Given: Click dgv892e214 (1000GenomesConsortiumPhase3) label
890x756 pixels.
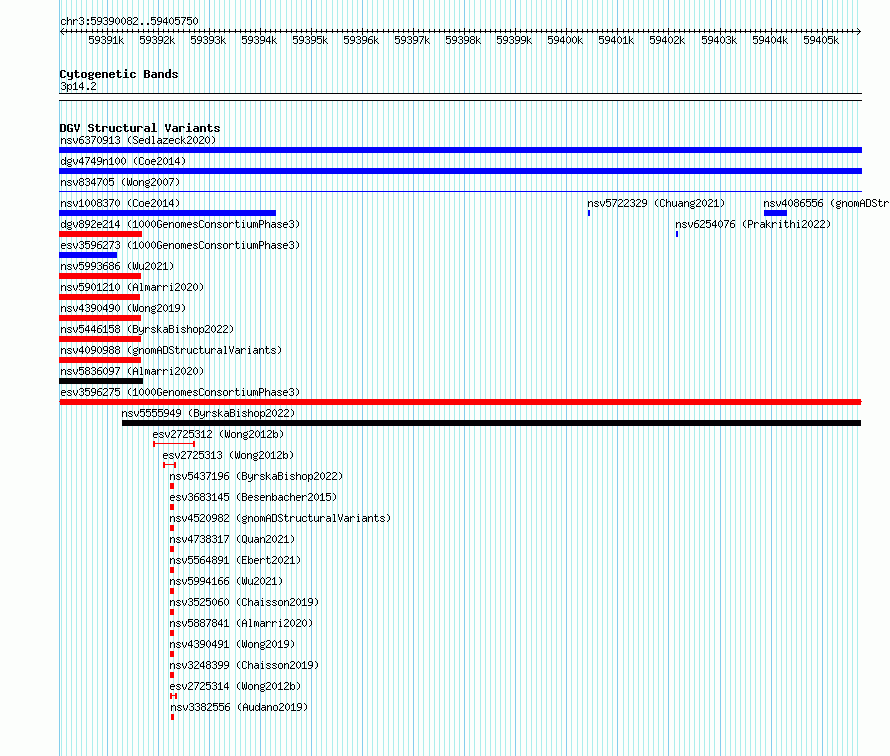Looking at the screenshot, I should coord(180,224).
